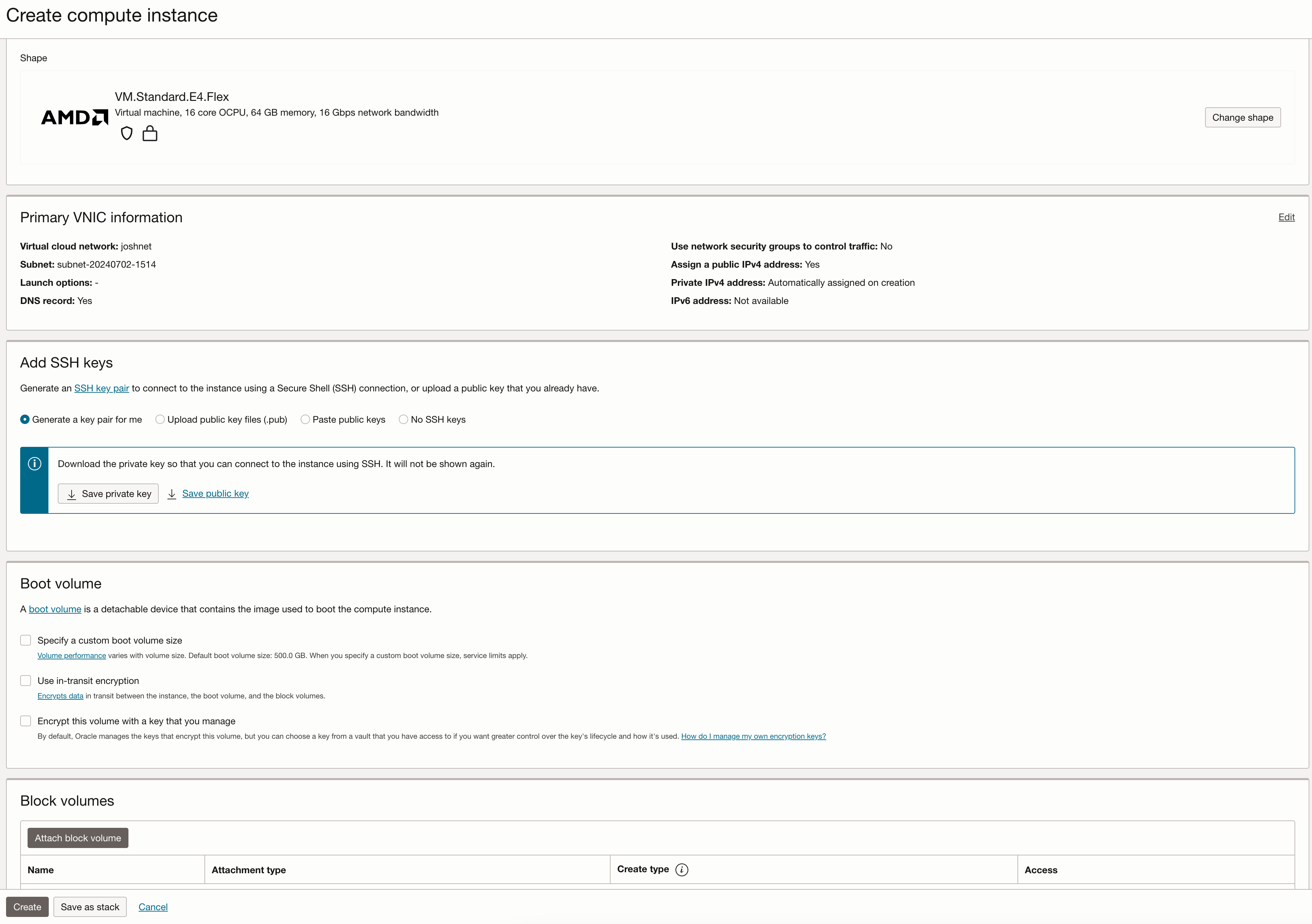The image size is (1312, 924).
Task: Click the info icon next to Create type
Action: click(x=682, y=869)
